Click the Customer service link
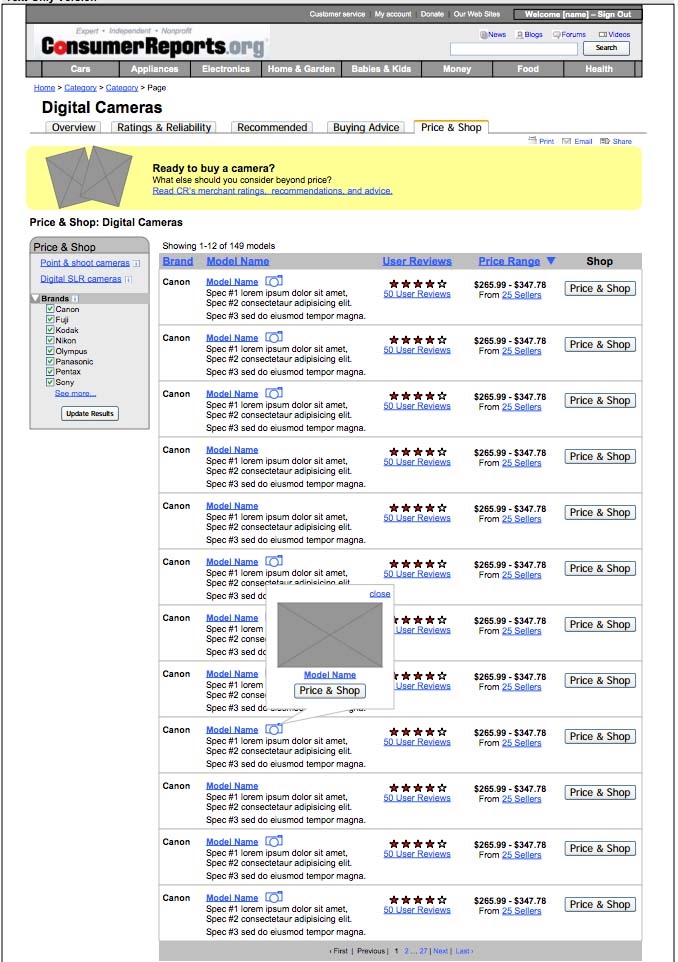 click(337, 14)
